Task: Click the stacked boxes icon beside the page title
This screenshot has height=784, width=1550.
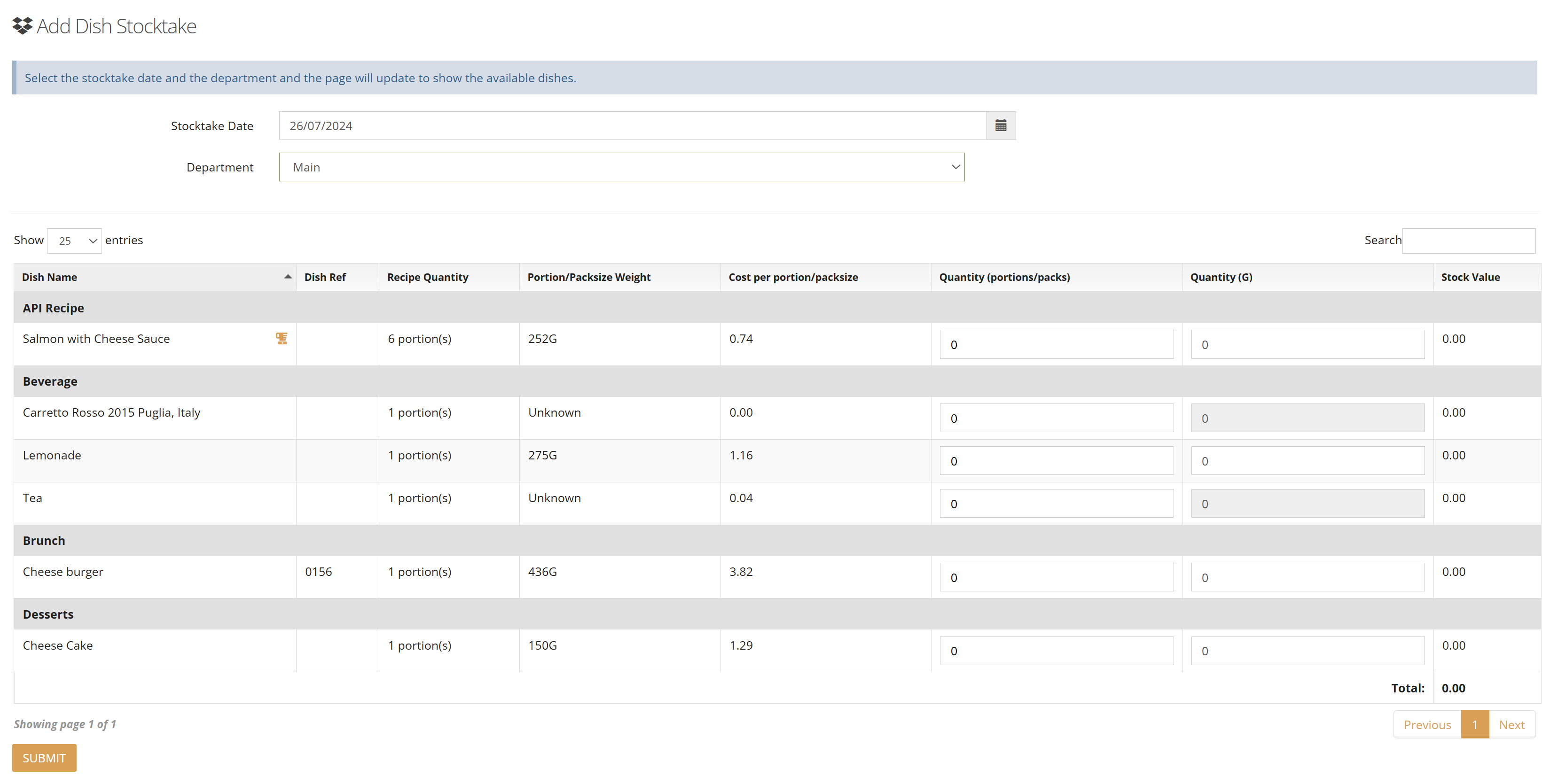Action: point(22,26)
